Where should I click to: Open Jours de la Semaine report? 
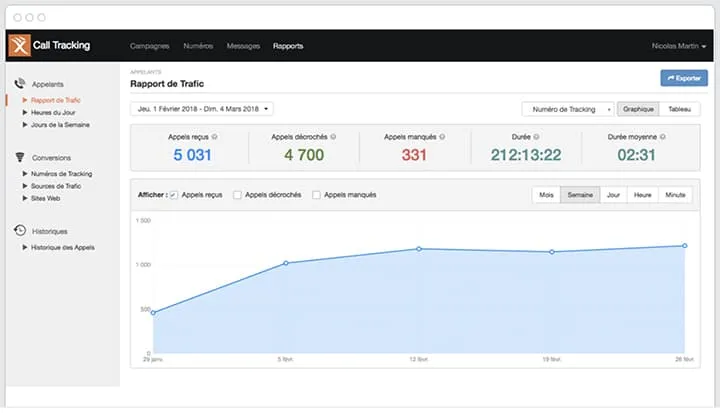click(x=60, y=125)
